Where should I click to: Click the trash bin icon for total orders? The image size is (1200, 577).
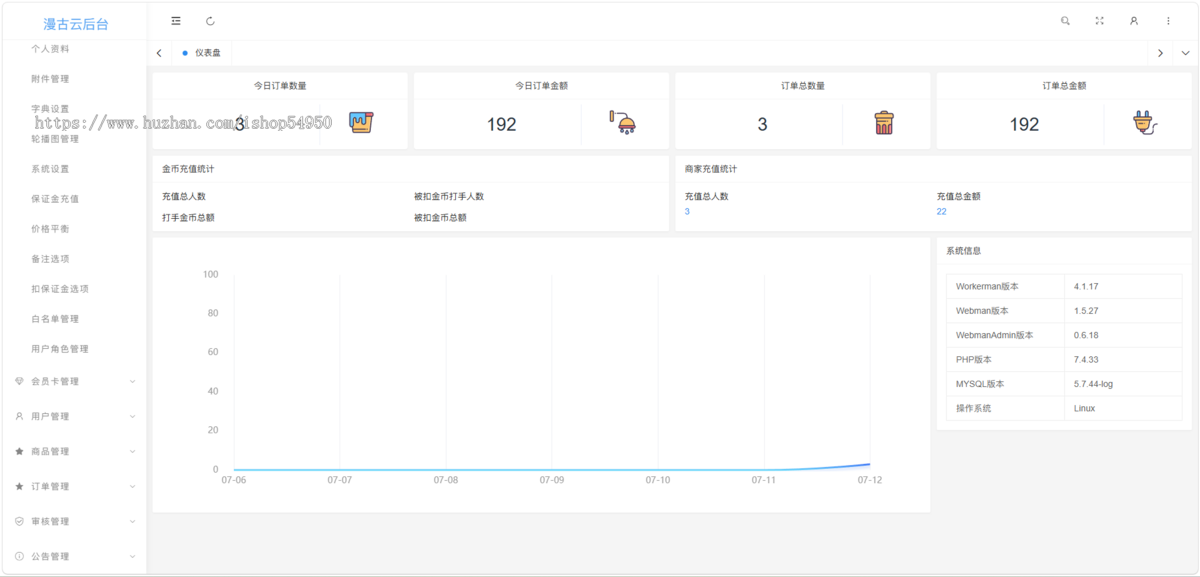(x=884, y=123)
